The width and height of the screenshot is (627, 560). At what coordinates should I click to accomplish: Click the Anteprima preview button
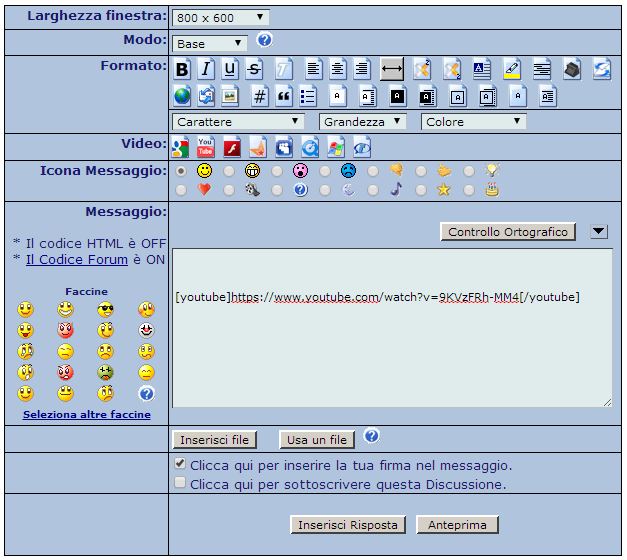[x=457, y=525]
